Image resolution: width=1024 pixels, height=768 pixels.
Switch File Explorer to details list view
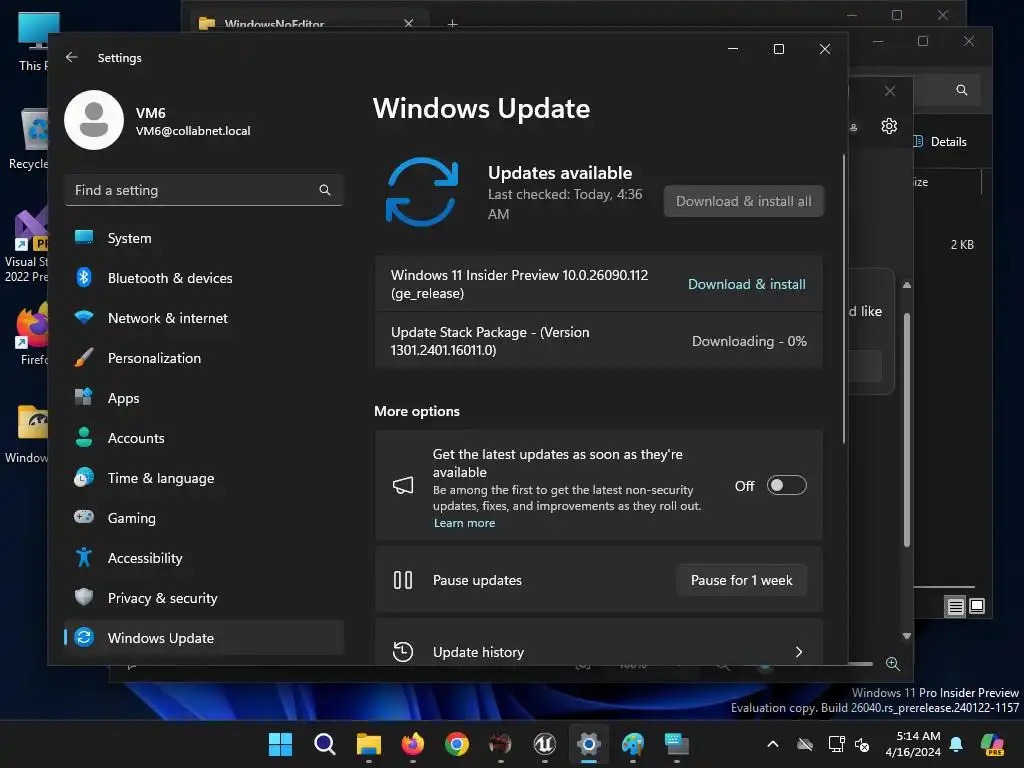(x=955, y=607)
